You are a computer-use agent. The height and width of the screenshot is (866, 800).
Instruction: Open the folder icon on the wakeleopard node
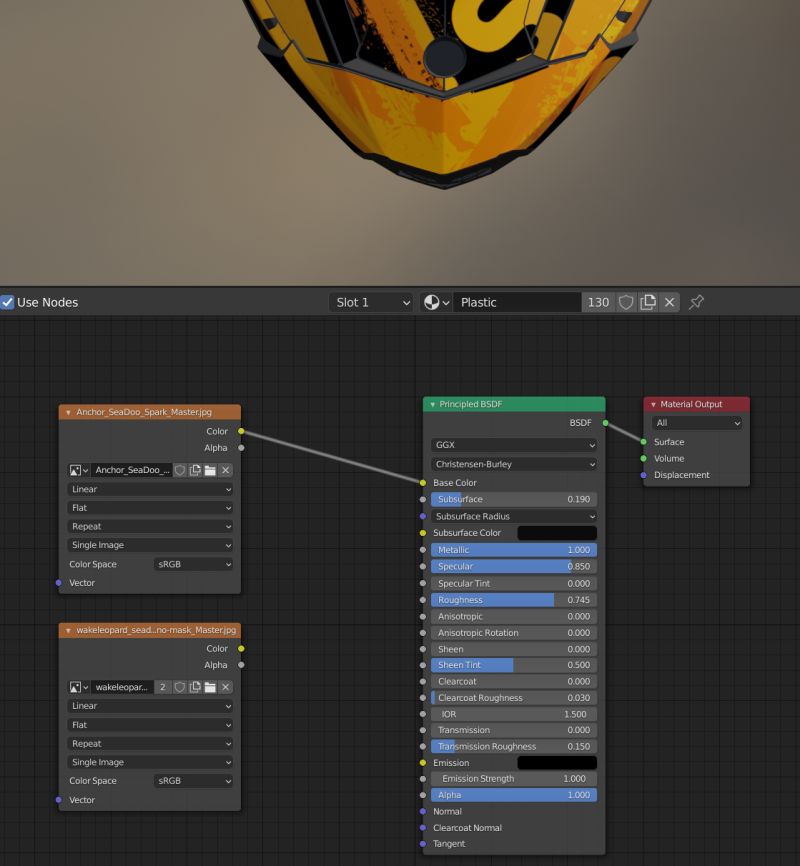[x=210, y=687]
